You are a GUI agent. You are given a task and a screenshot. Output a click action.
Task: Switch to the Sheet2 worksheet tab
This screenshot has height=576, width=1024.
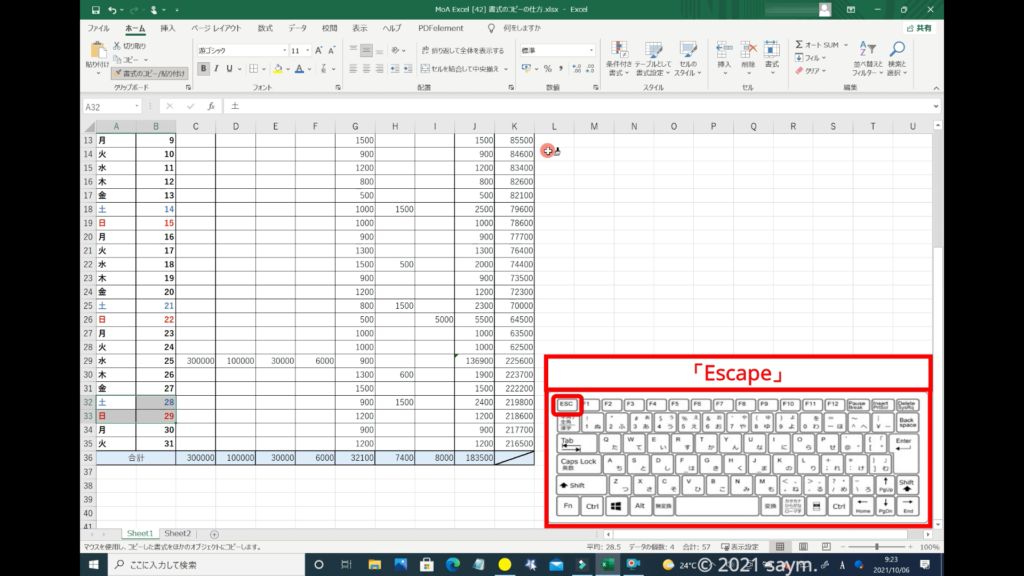click(177, 534)
